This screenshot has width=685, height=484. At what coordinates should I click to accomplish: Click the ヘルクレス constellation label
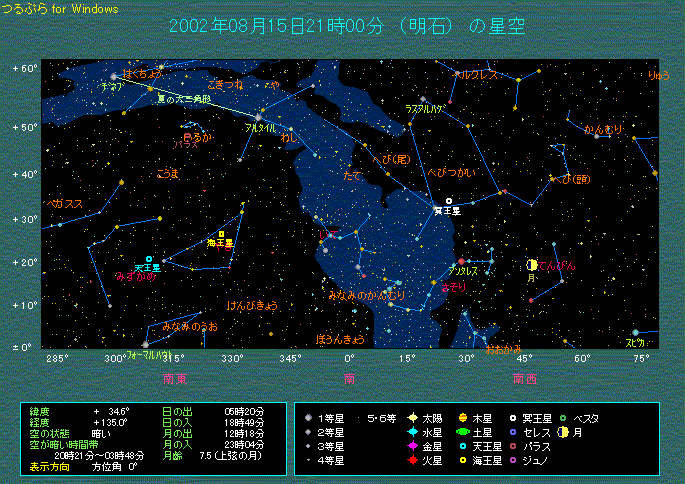pyautogui.click(x=471, y=74)
